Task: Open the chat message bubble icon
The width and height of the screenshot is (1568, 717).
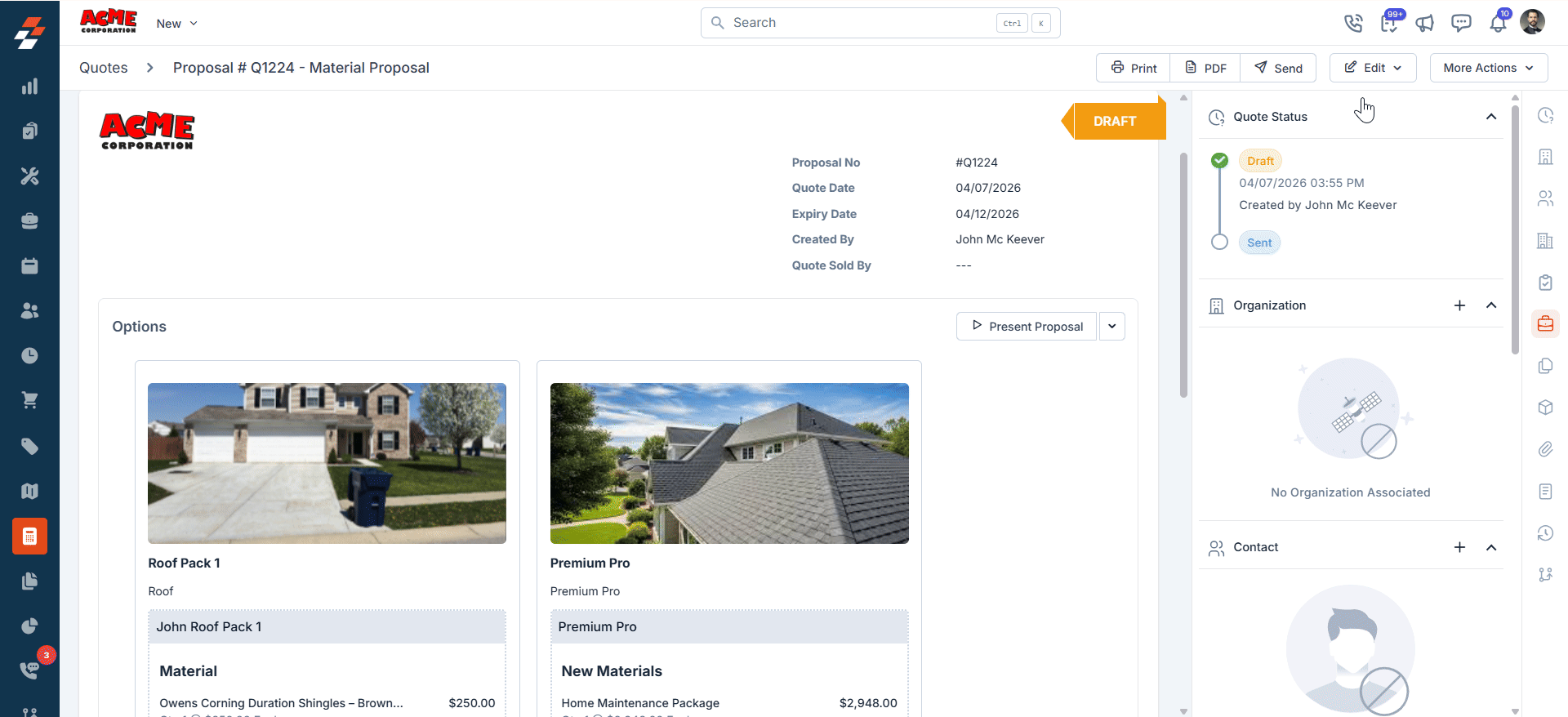Action: [1461, 23]
